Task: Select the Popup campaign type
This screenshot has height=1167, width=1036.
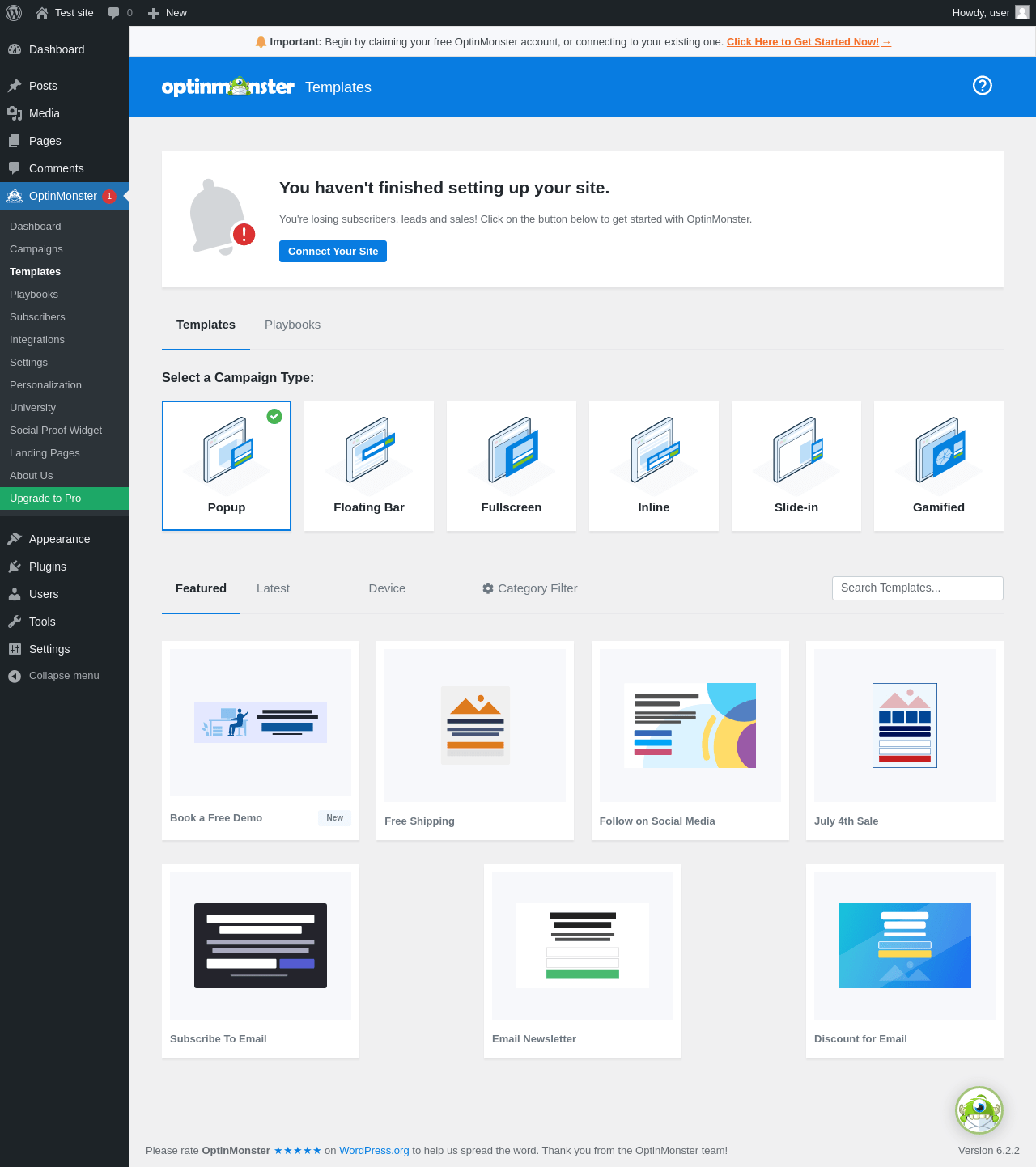Action: click(x=227, y=465)
